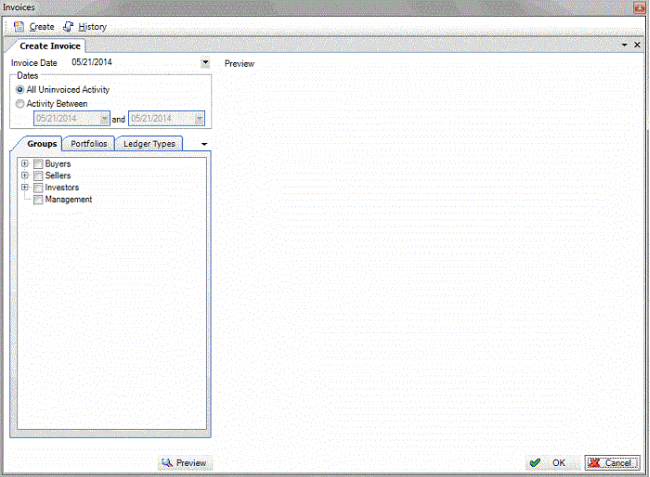
Task: Open the History menu item label
Action: click(x=92, y=27)
